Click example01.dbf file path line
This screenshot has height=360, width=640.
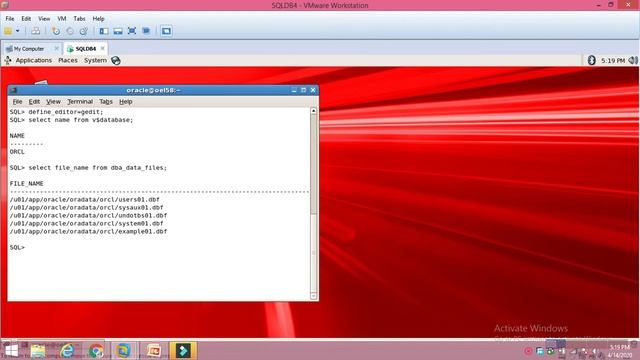88,231
